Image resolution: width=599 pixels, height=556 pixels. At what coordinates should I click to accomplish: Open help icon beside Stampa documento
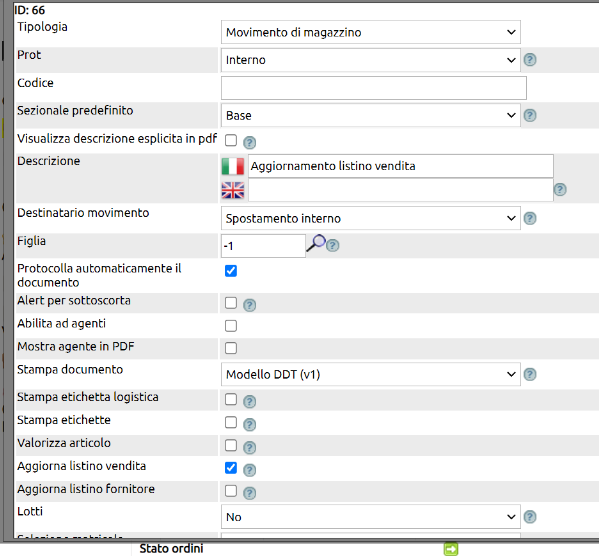[x=530, y=374]
